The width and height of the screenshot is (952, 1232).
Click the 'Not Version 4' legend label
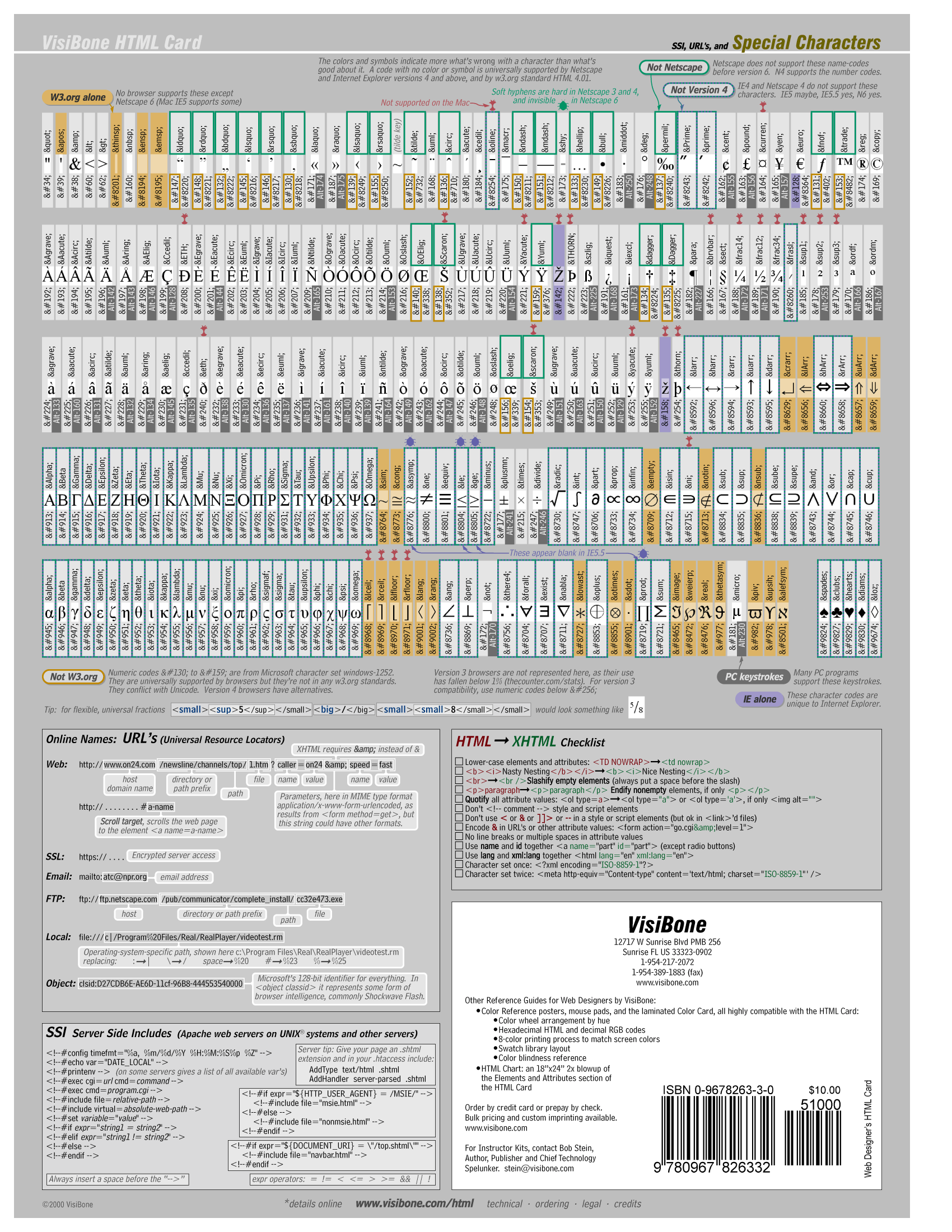[698, 90]
